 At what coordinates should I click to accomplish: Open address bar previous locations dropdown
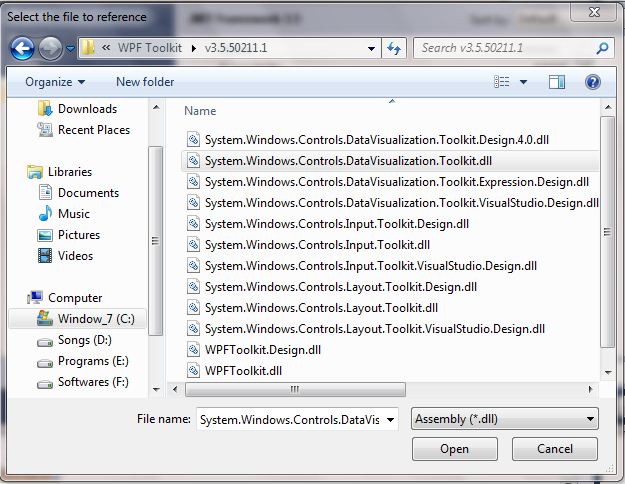coord(371,49)
